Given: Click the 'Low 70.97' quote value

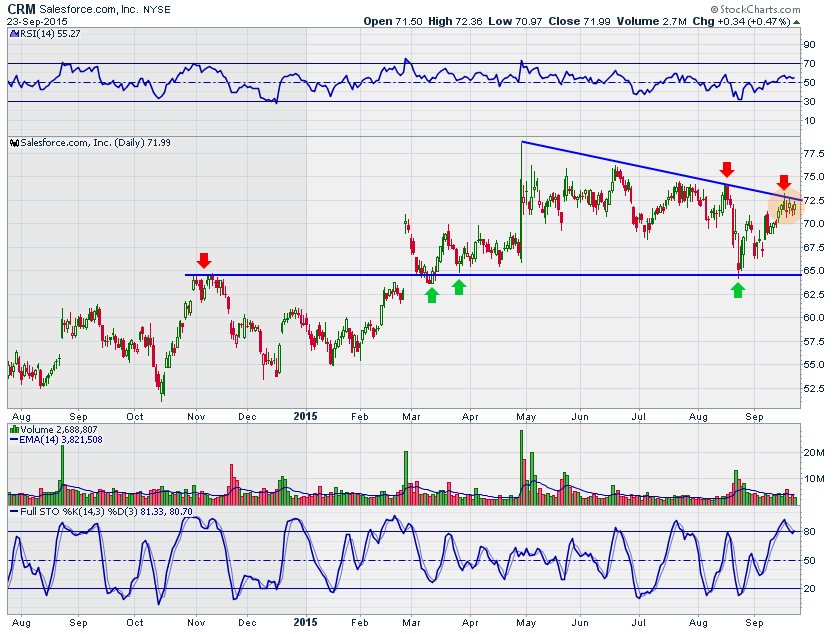Looking at the screenshot, I should (515, 21).
